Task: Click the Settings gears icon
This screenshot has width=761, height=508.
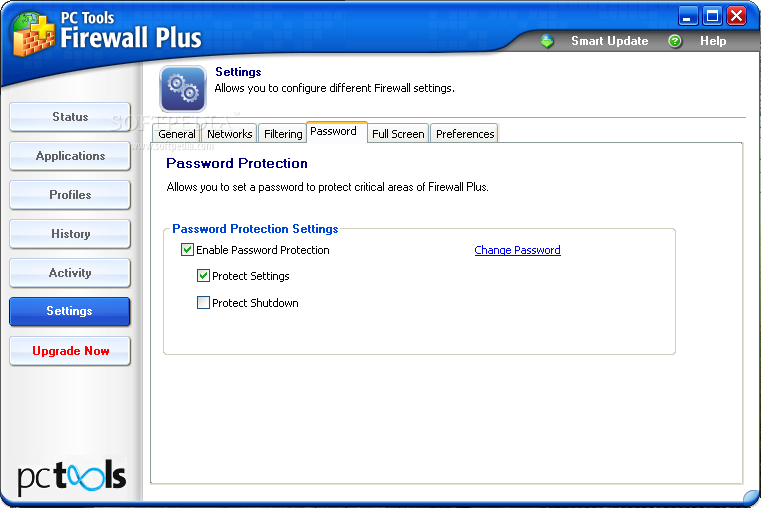Action: pyautogui.click(x=183, y=88)
